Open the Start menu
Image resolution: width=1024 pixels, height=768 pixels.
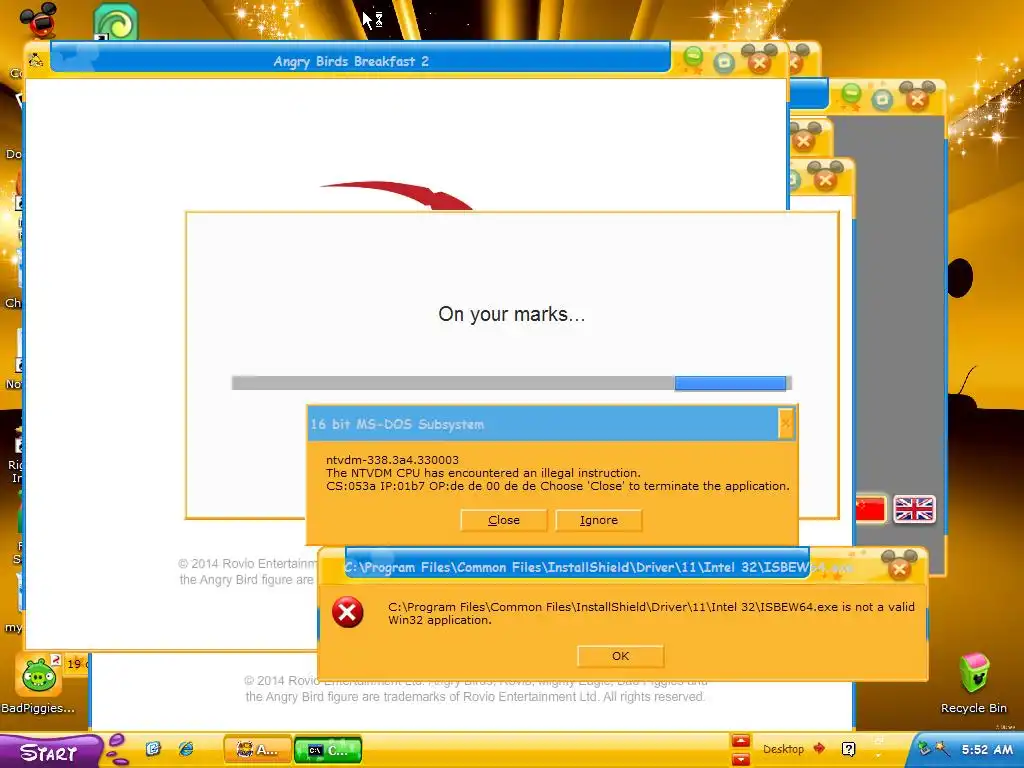50,752
